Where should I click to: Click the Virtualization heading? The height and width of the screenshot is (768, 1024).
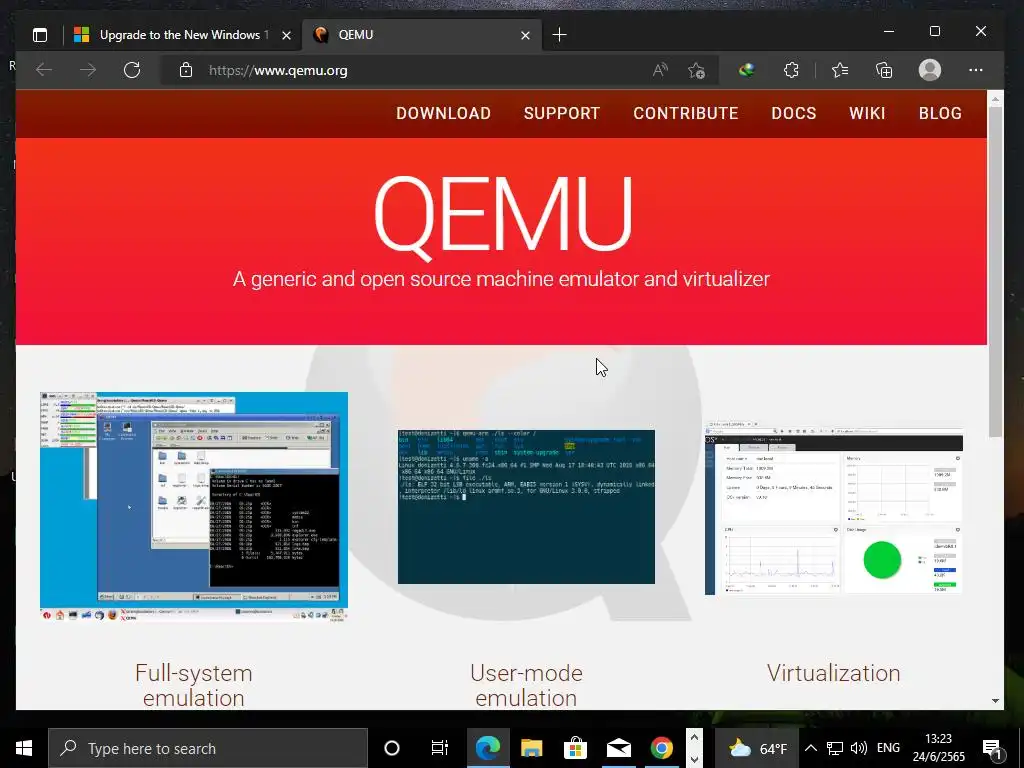pos(834,673)
